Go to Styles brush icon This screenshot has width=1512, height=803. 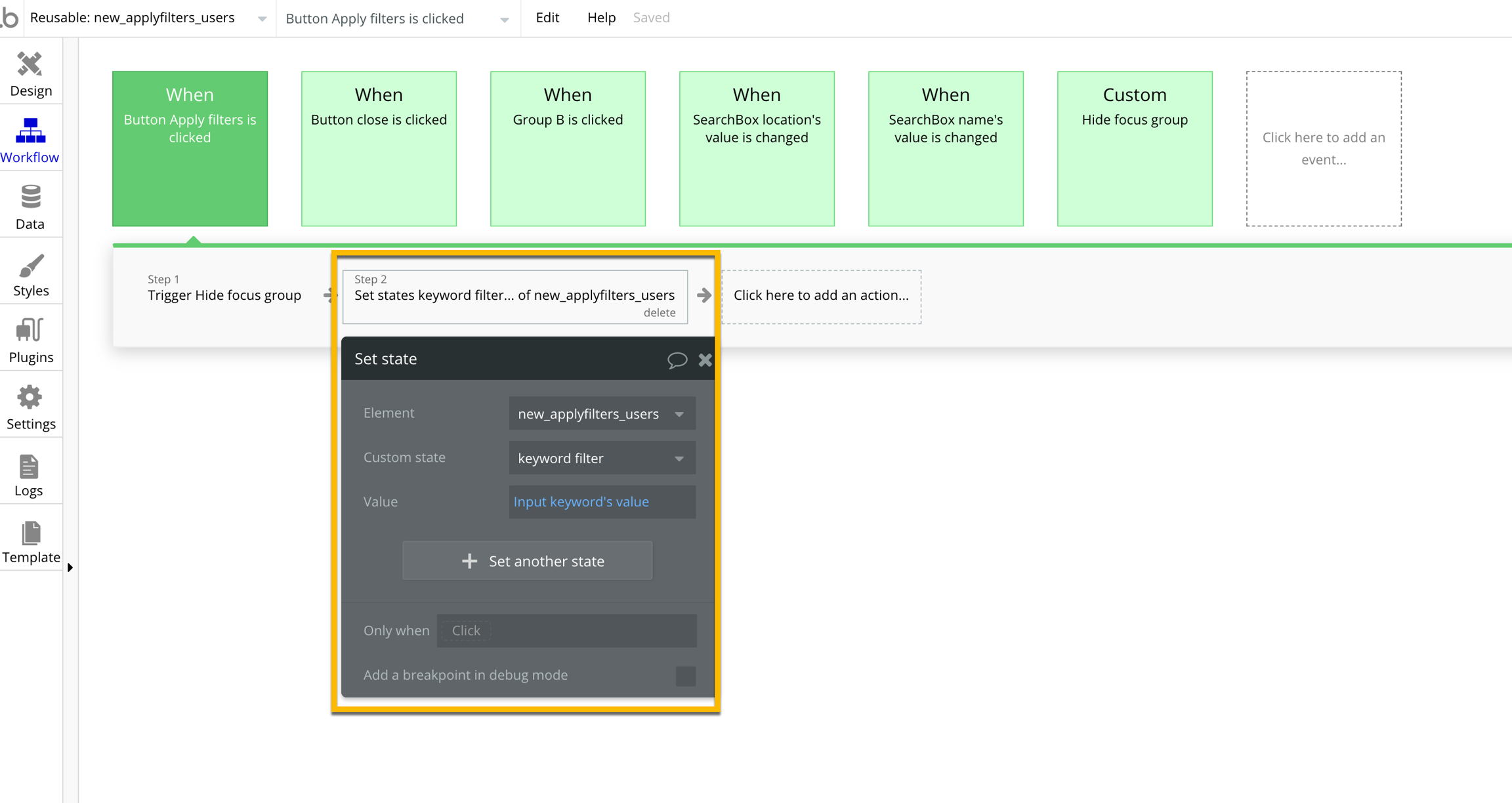tap(30, 266)
